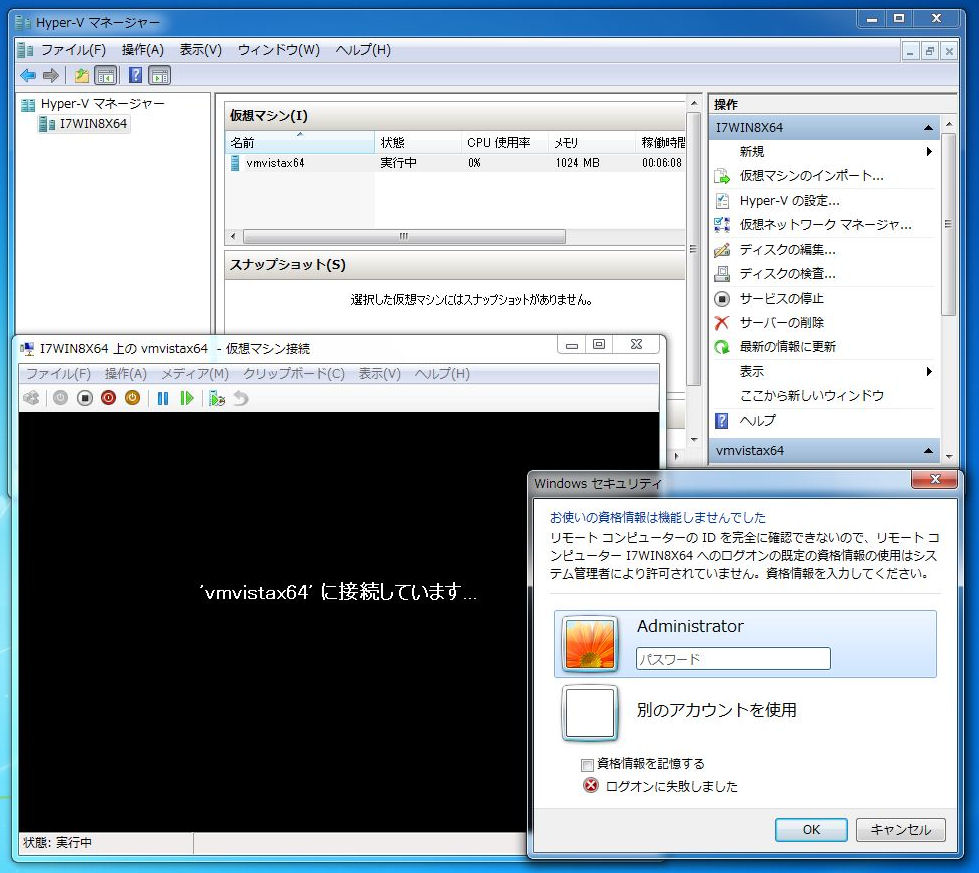
Task: Collapse the vmvistax64 actions section
Action: click(928, 451)
